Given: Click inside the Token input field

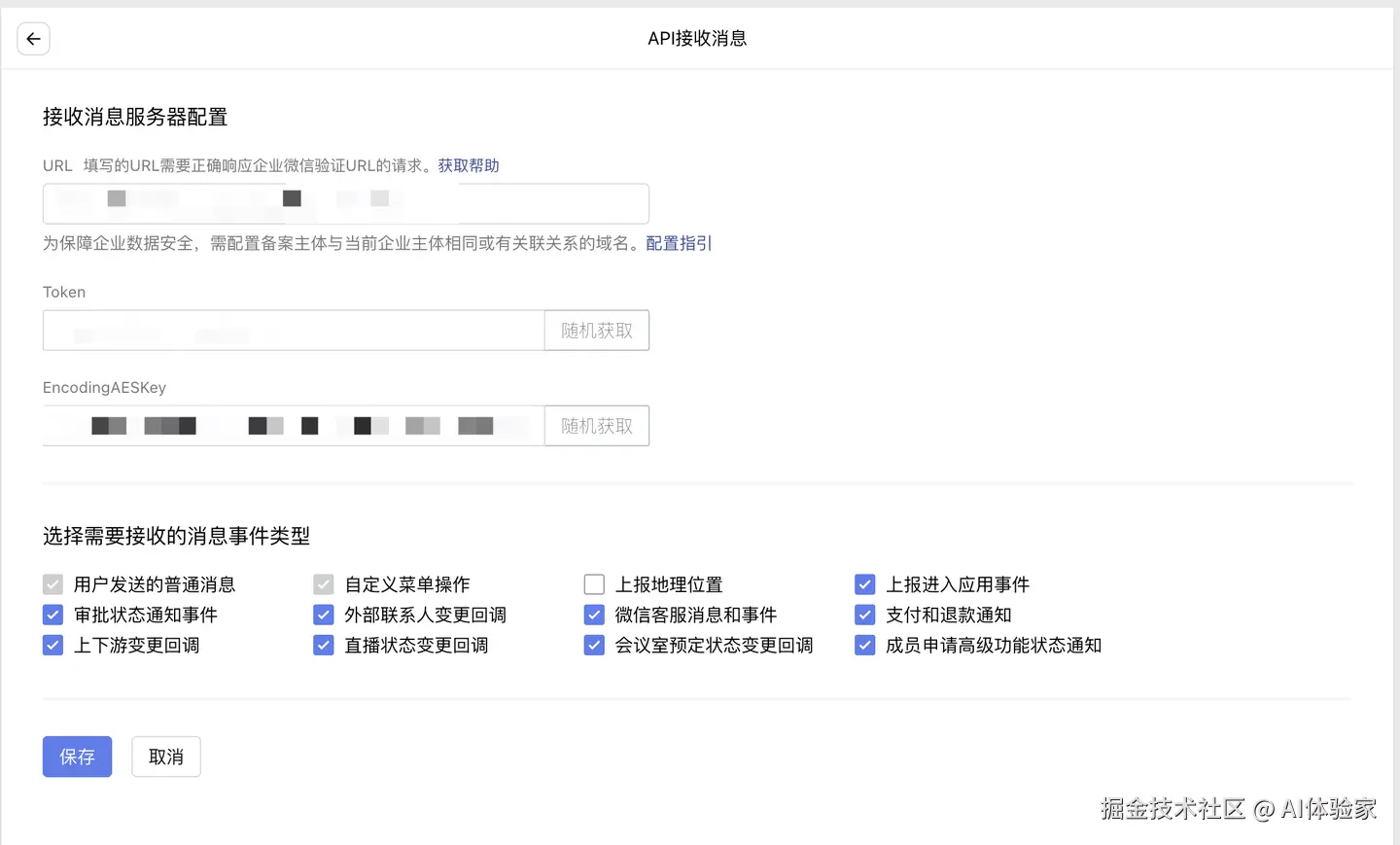Looking at the screenshot, I should tap(292, 330).
